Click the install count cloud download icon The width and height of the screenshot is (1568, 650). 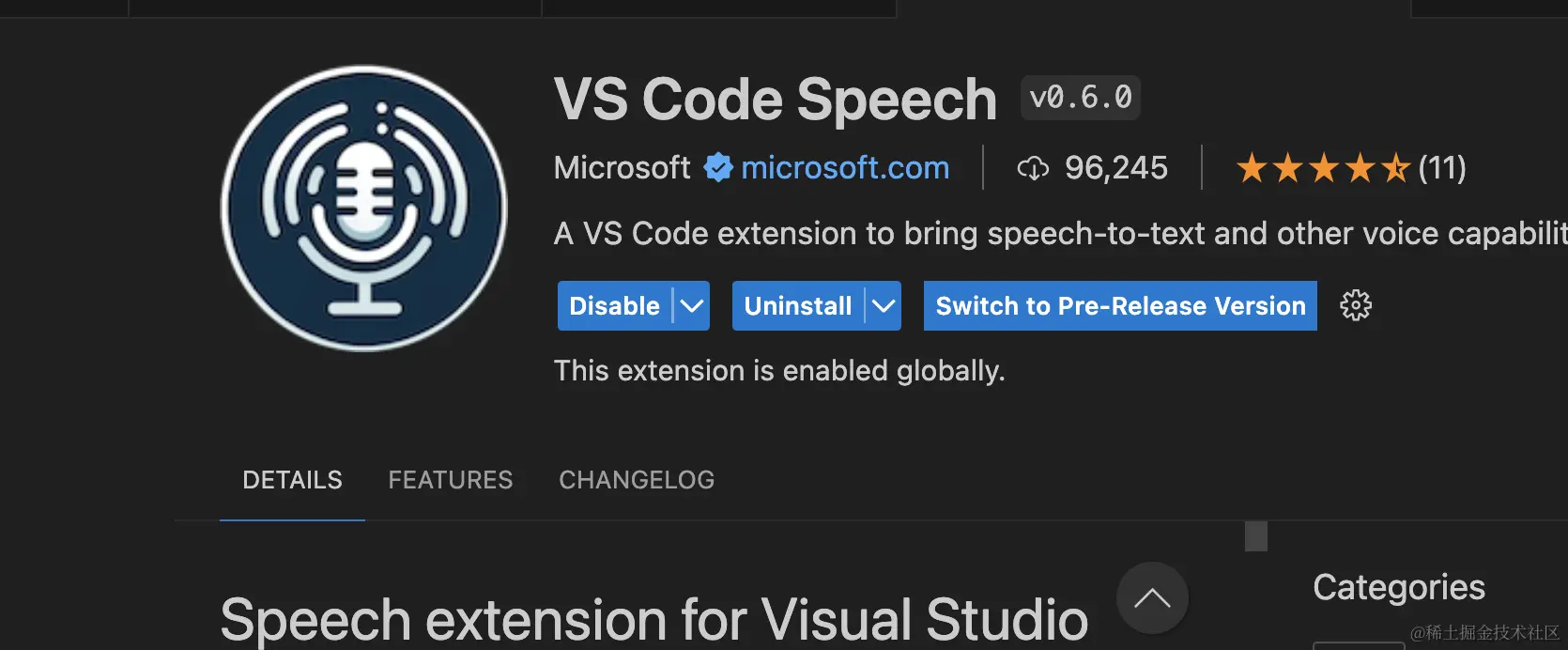[x=1033, y=169]
